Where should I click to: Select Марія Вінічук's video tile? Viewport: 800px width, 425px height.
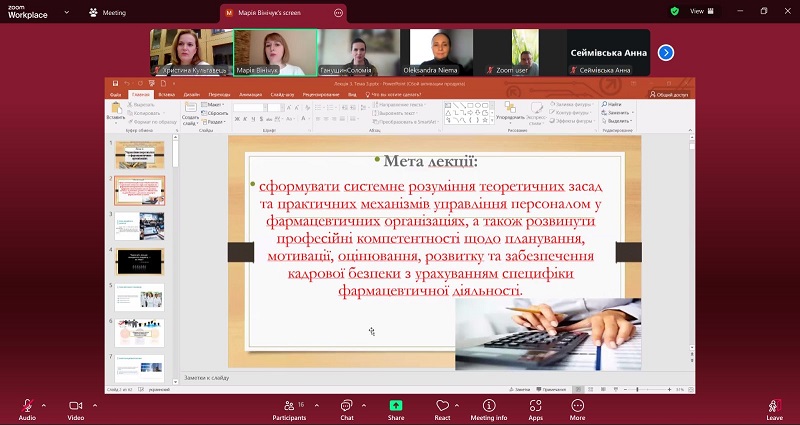(x=275, y=52)
